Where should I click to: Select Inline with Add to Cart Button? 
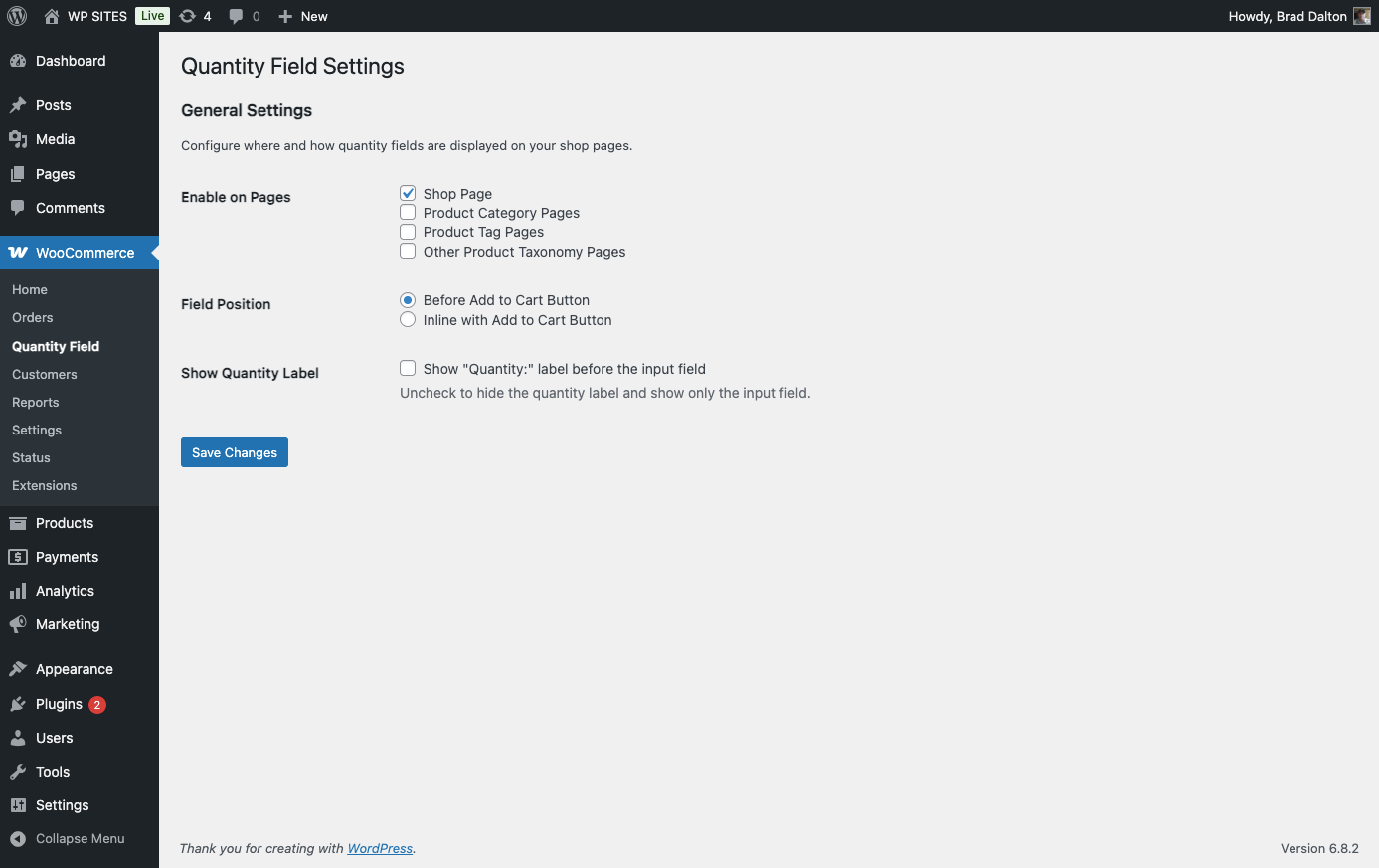point(408,320)
